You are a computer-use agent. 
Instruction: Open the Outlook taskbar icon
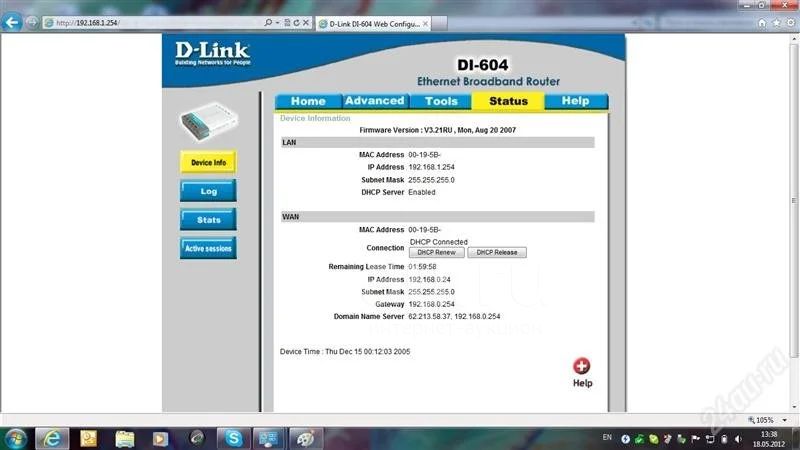coord(88,439)
